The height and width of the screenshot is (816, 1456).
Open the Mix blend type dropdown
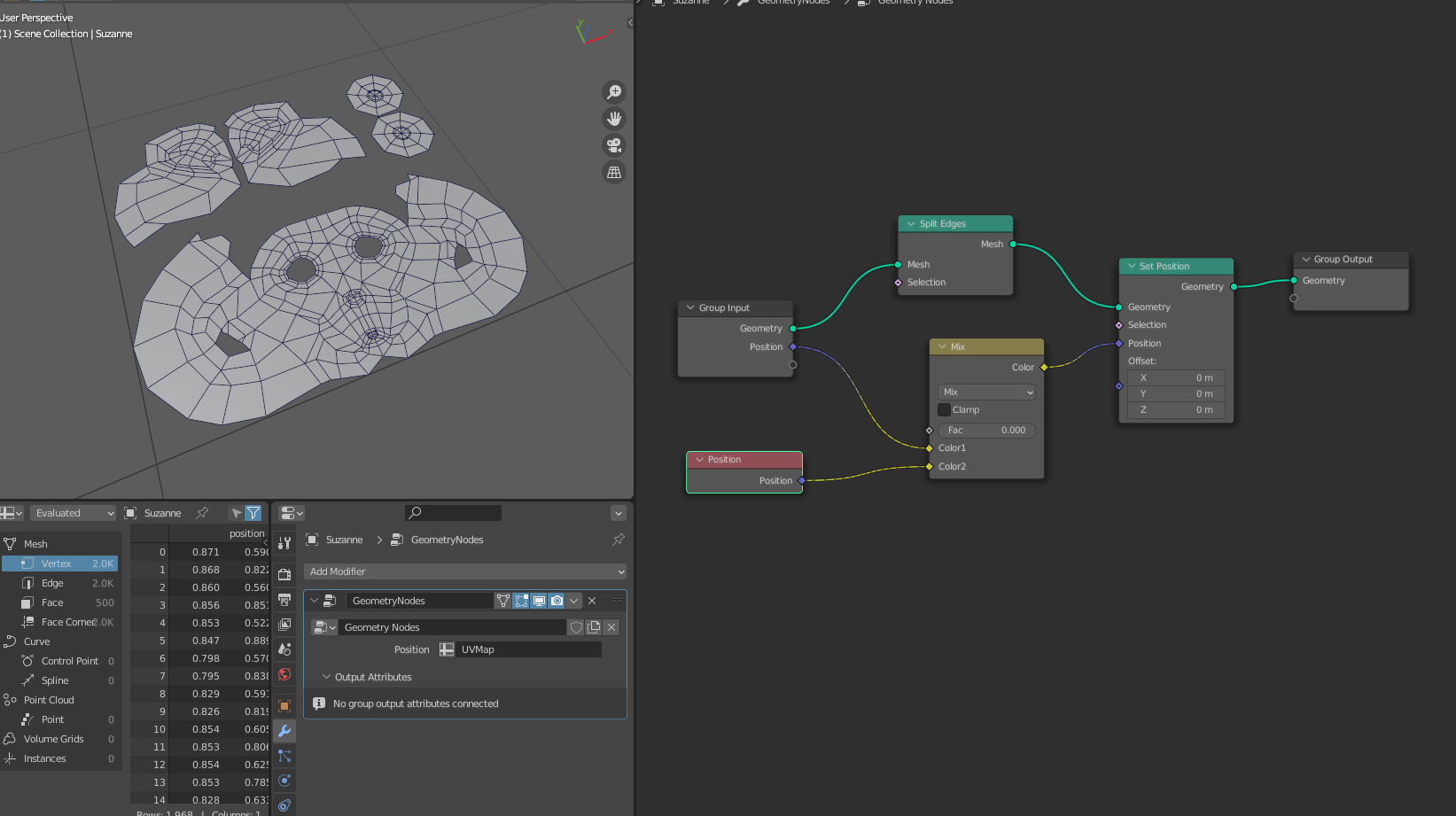point(987,392)
